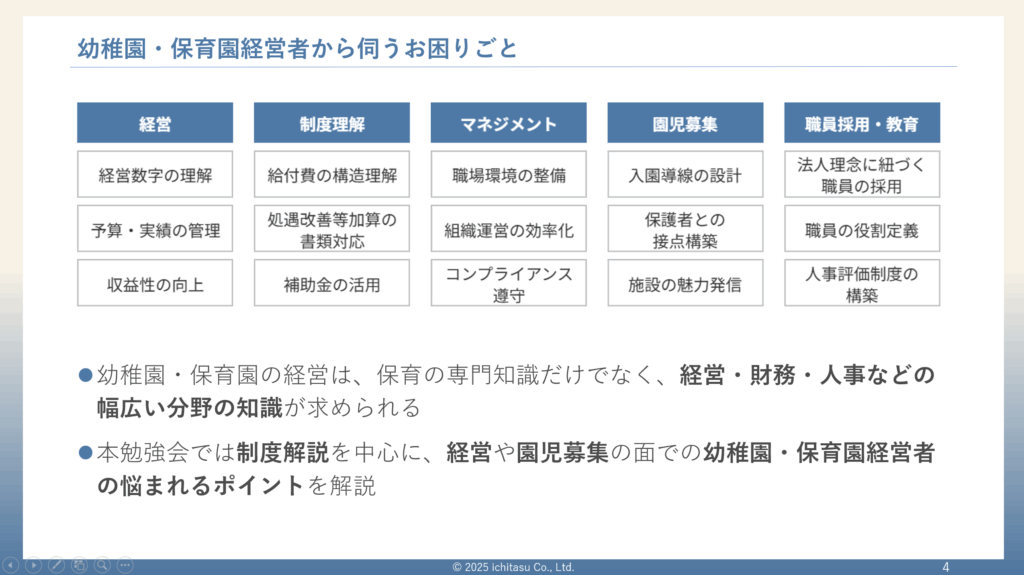Click the 経営 category header

pos(155,123)
